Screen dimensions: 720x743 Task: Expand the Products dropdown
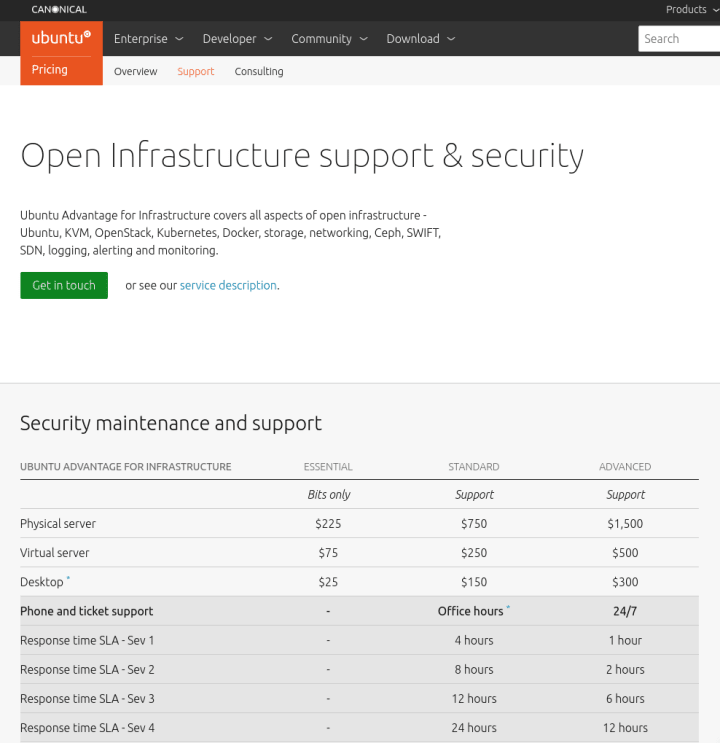[x=692, y=9]
